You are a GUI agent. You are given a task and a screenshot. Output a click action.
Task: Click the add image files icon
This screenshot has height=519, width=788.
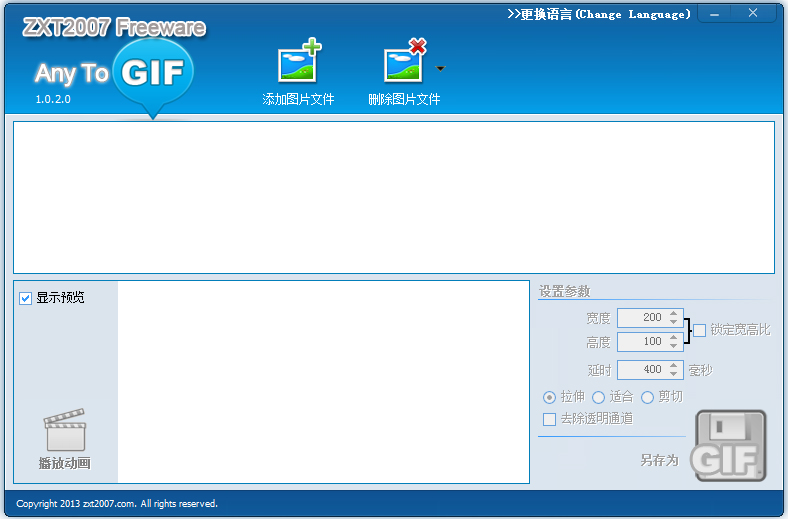[300, 61]
